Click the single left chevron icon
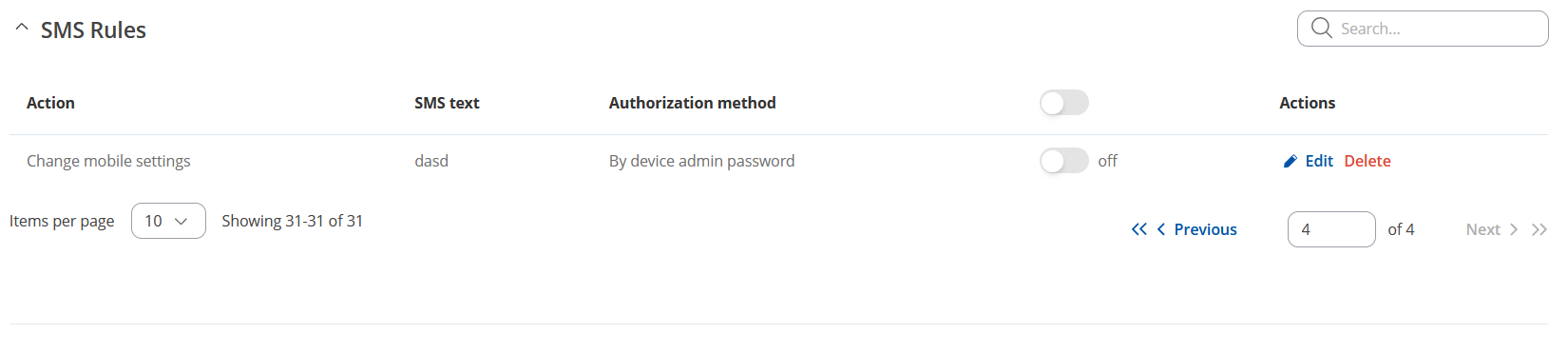This screenshot has height=354, width=1568. pos(1161,229)
